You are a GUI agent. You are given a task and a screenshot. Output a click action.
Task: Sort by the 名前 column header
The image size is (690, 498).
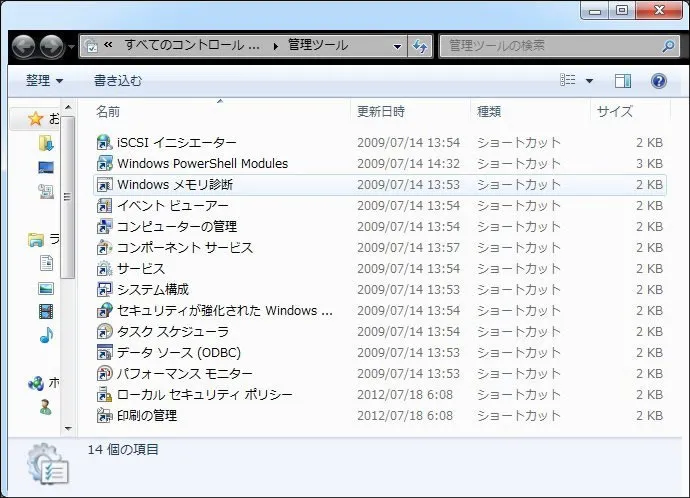click(220, 112)
